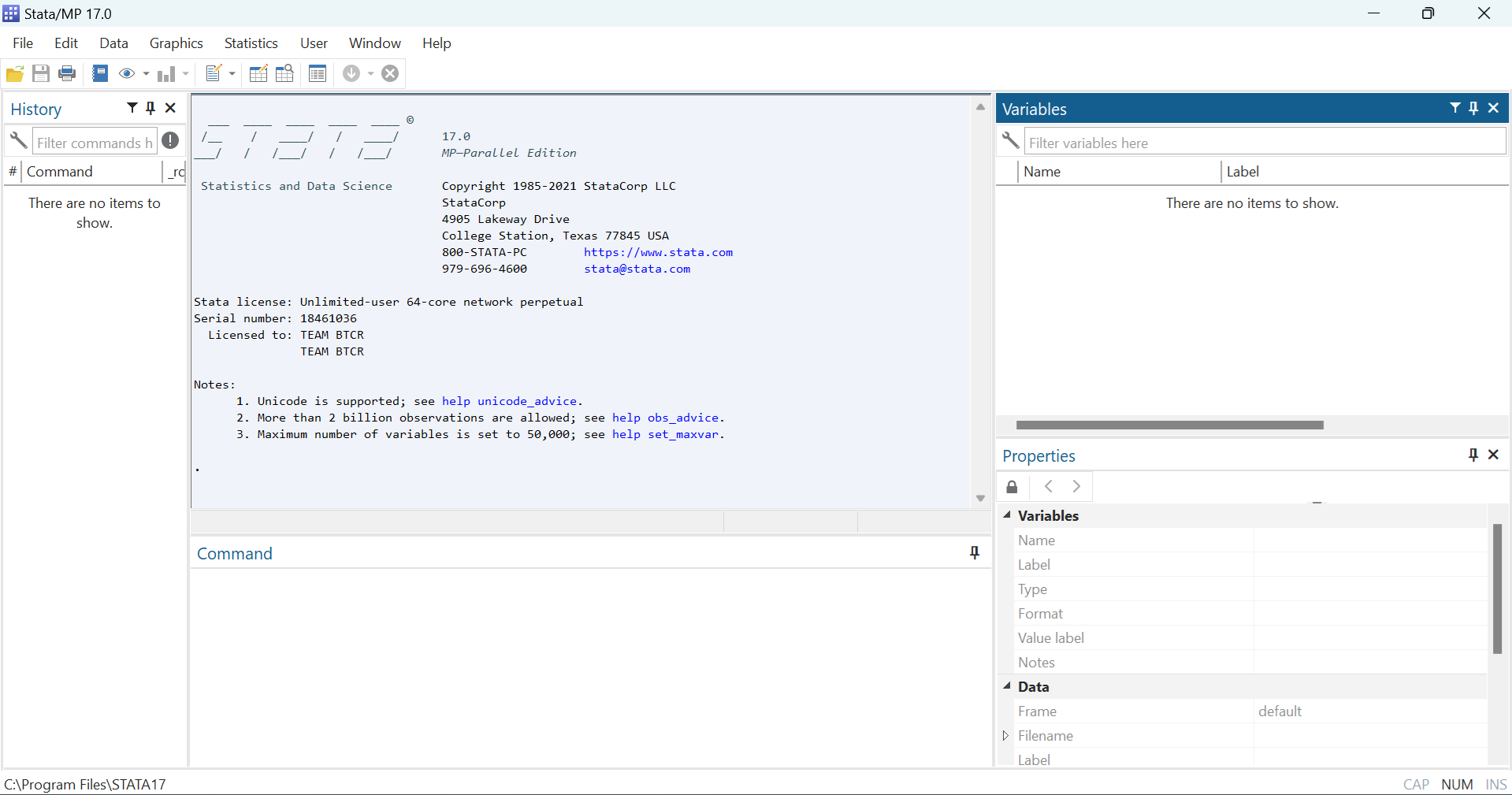1512x795 pixels.
Task: Begin a new log file
Action: (x=100, y=73)
